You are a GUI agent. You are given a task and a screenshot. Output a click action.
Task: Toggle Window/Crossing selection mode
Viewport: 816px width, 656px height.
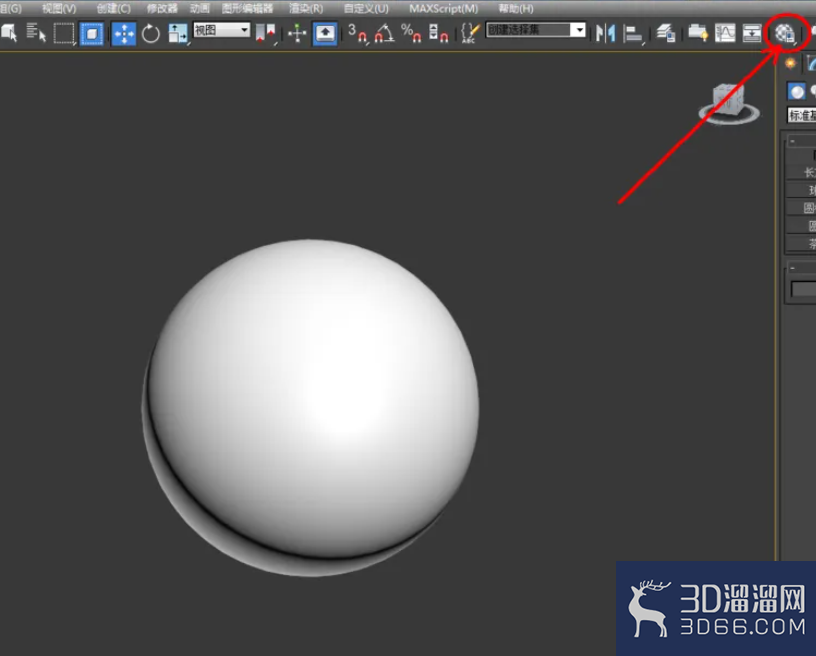tap(92, 34)
